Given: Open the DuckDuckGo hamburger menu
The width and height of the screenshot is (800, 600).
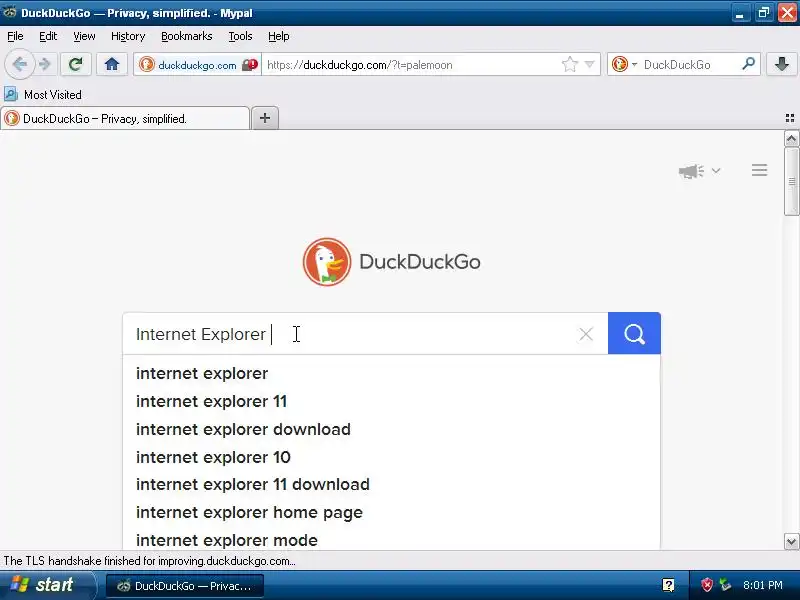Looking at the screenshot, I should click(x=759, y=170).
